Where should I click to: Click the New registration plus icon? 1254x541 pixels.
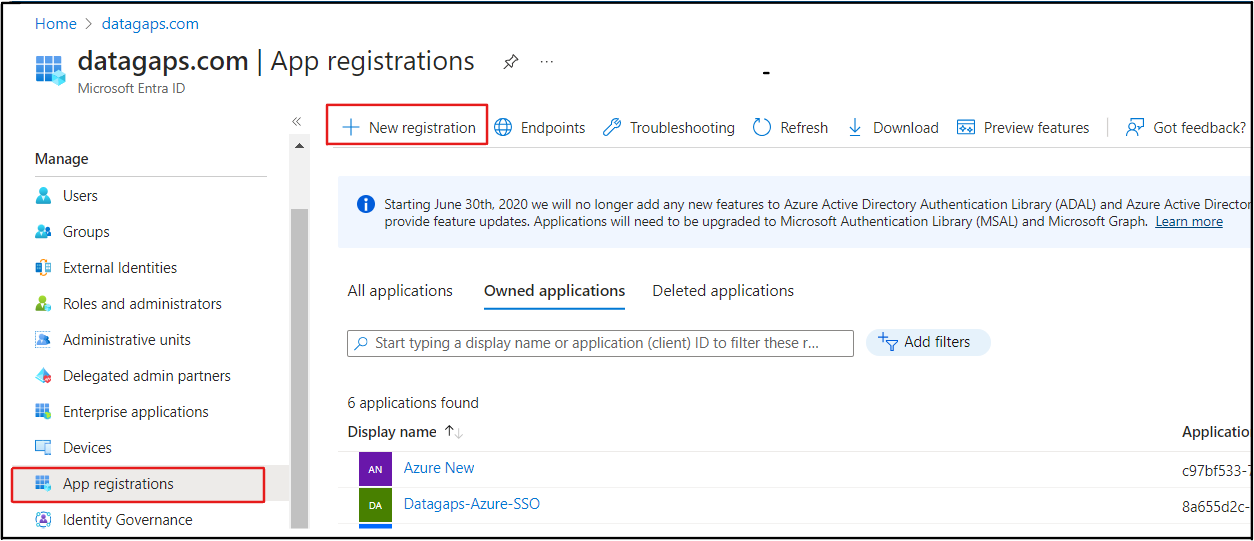tap(351, 128)
